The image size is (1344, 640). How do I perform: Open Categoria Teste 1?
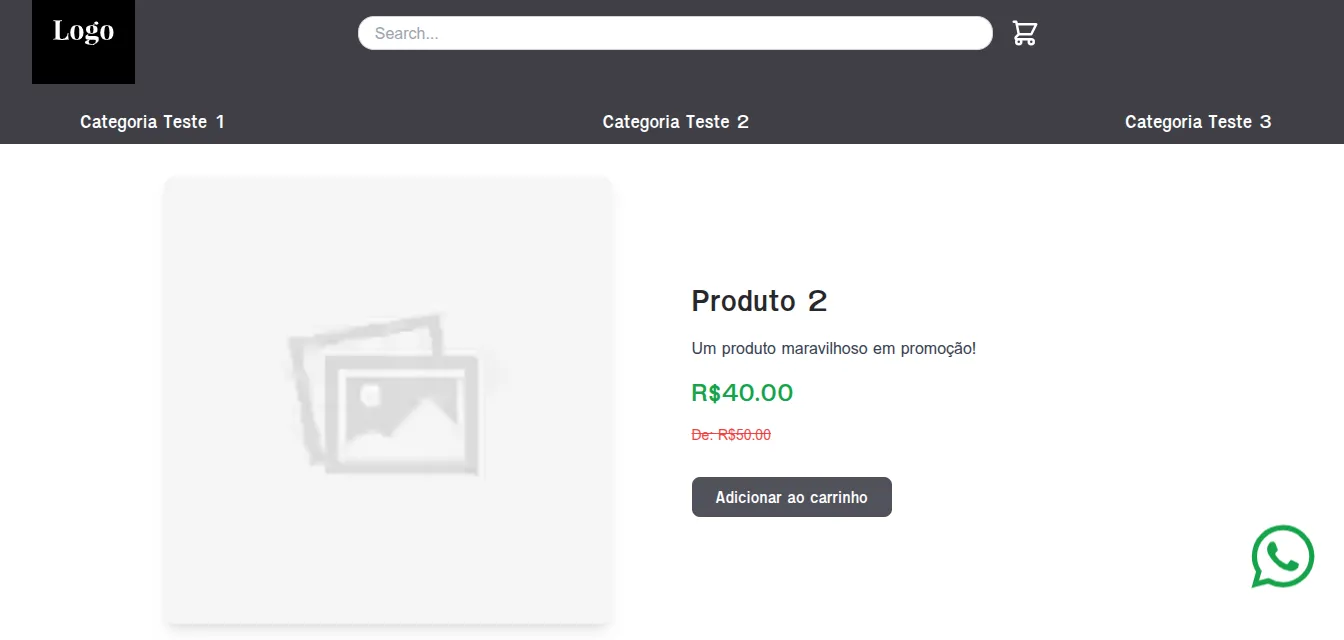point(152,121)
